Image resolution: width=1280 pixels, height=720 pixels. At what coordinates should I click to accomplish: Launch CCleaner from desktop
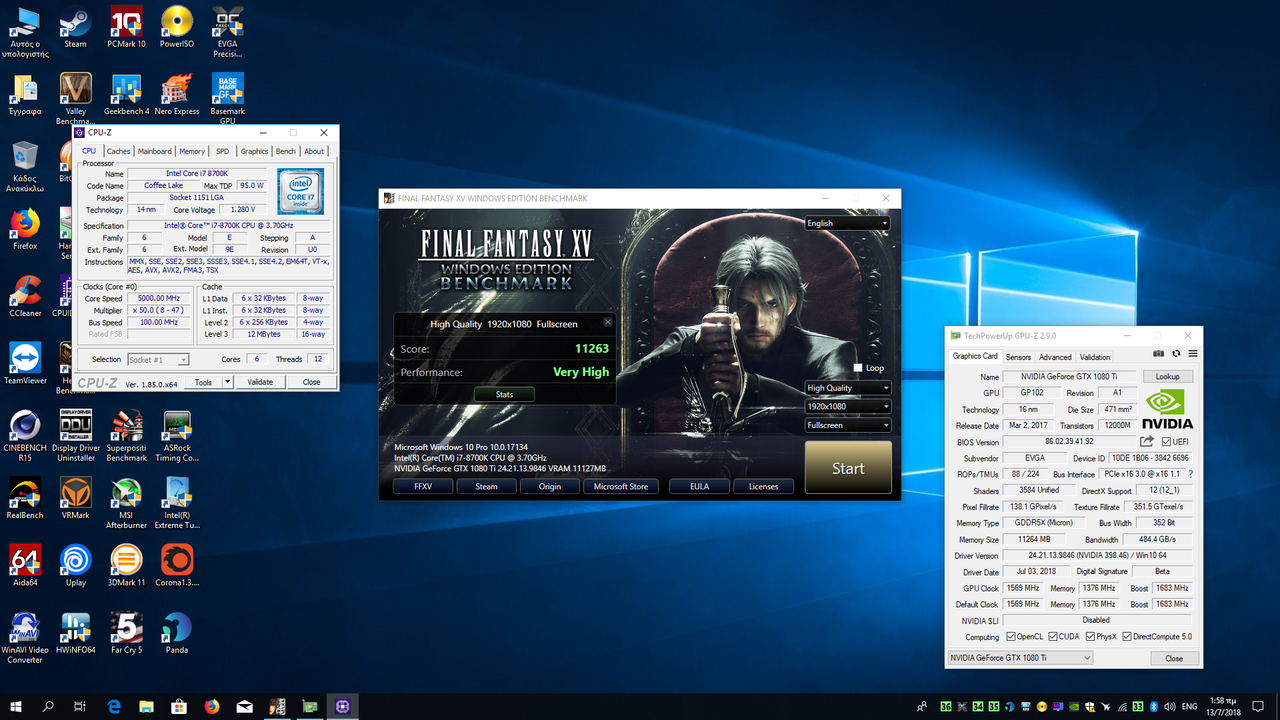[25, 295]
